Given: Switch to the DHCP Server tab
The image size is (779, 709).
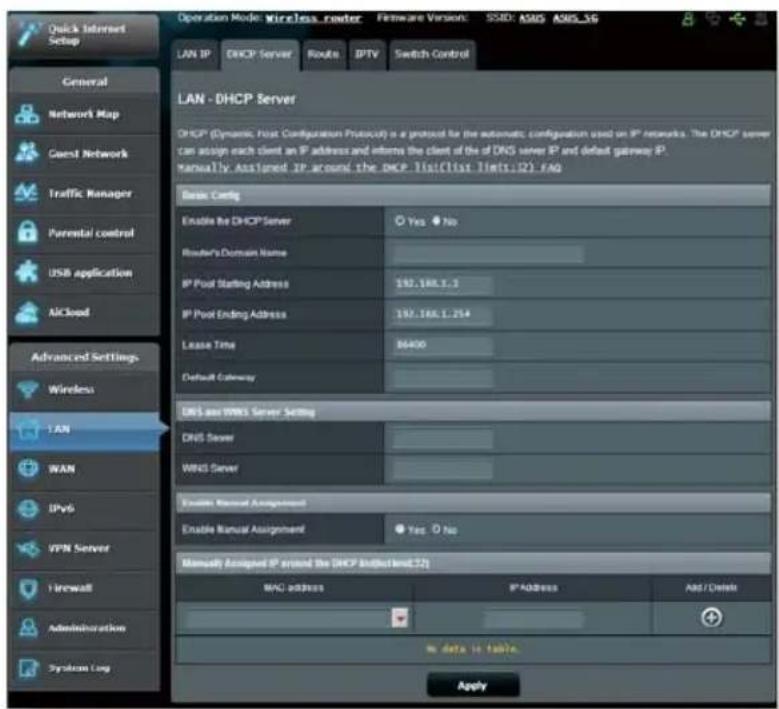Looking at the screenshot, I should (259, 54).
